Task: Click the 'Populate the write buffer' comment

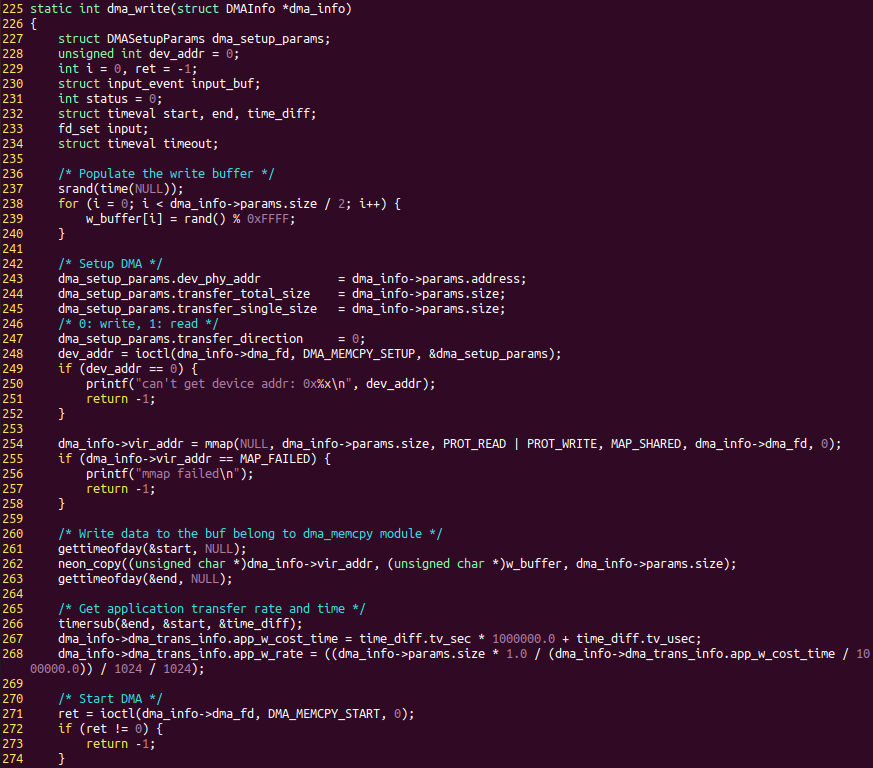Action: tap(165, 173)
